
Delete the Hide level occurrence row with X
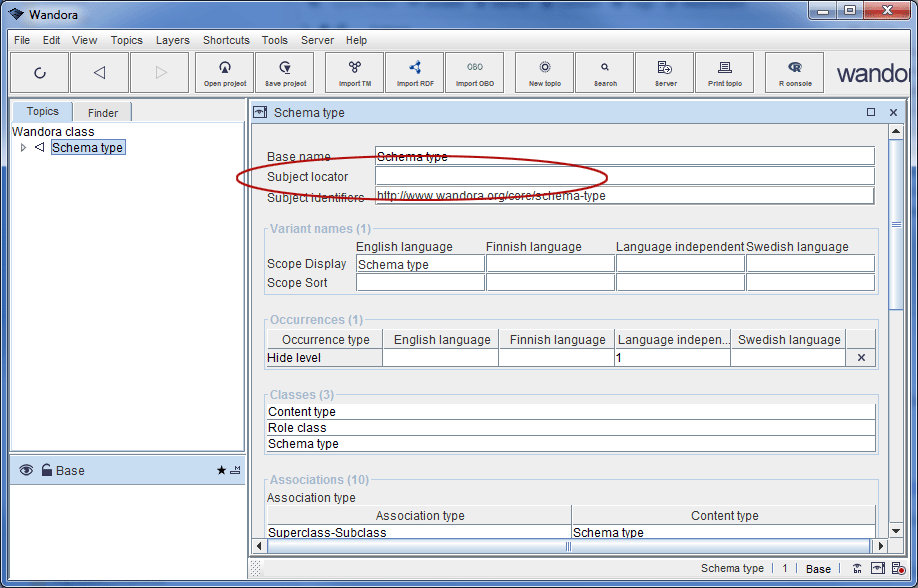(861, 357)
